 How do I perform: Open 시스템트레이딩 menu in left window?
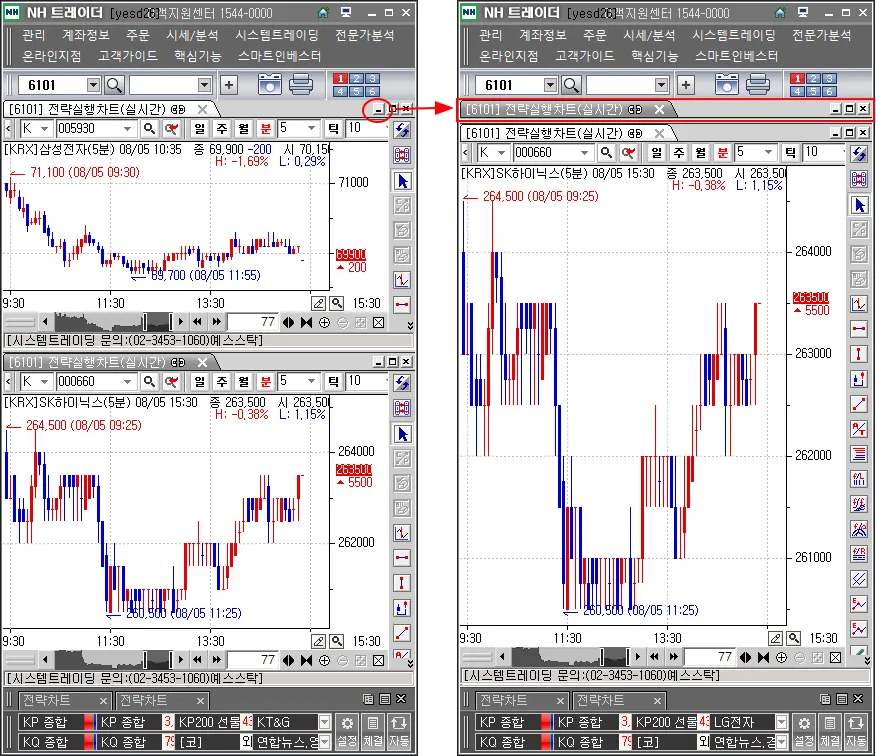point(277,35)
